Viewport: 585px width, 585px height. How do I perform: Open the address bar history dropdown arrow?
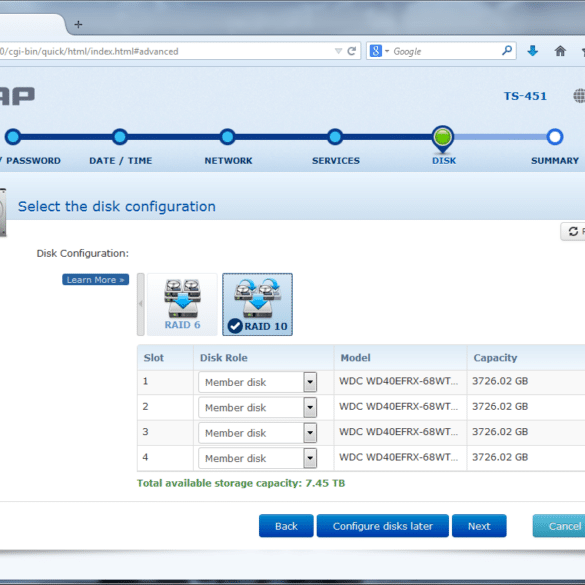tap(338, 51)
